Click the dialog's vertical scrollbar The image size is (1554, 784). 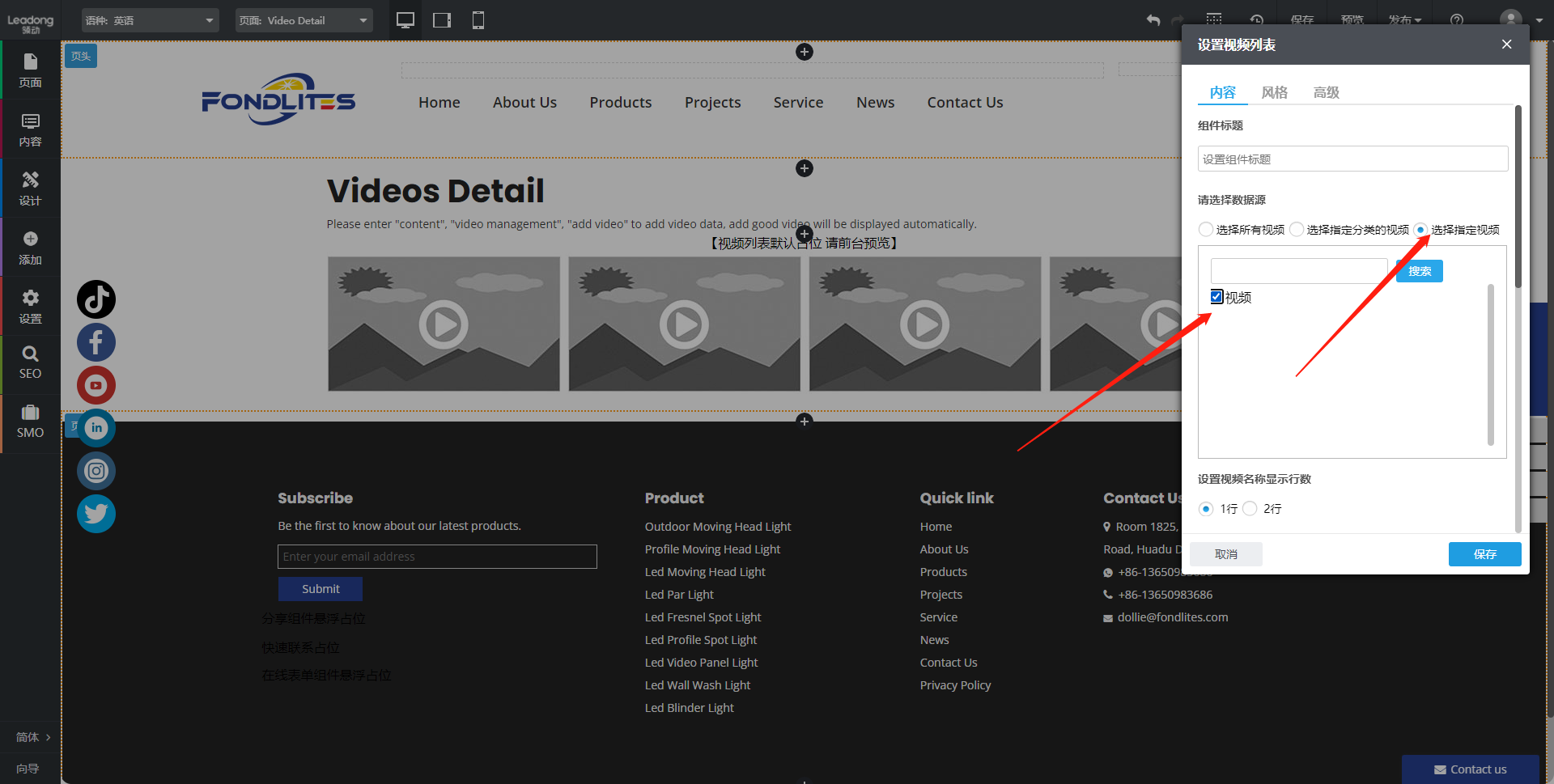point(1518,194)
